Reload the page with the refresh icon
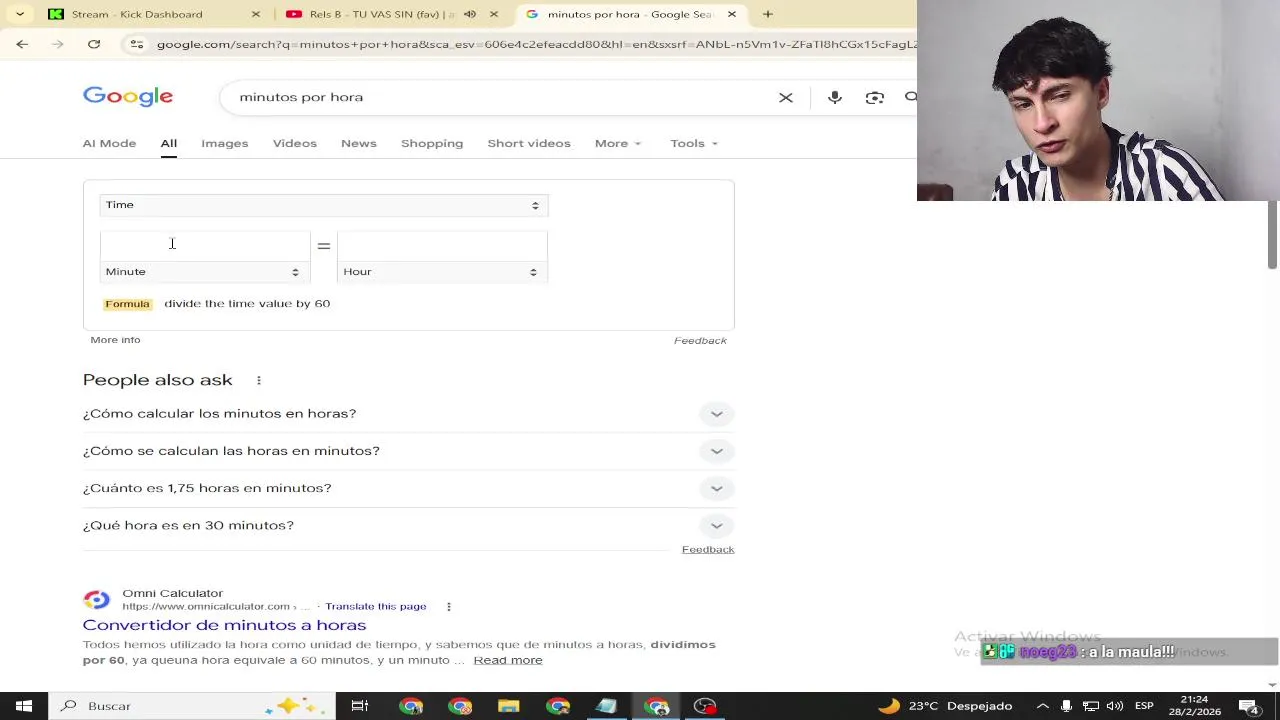Image resolution: width=1280 pixels, height=720 pixels. coord(94,44)
